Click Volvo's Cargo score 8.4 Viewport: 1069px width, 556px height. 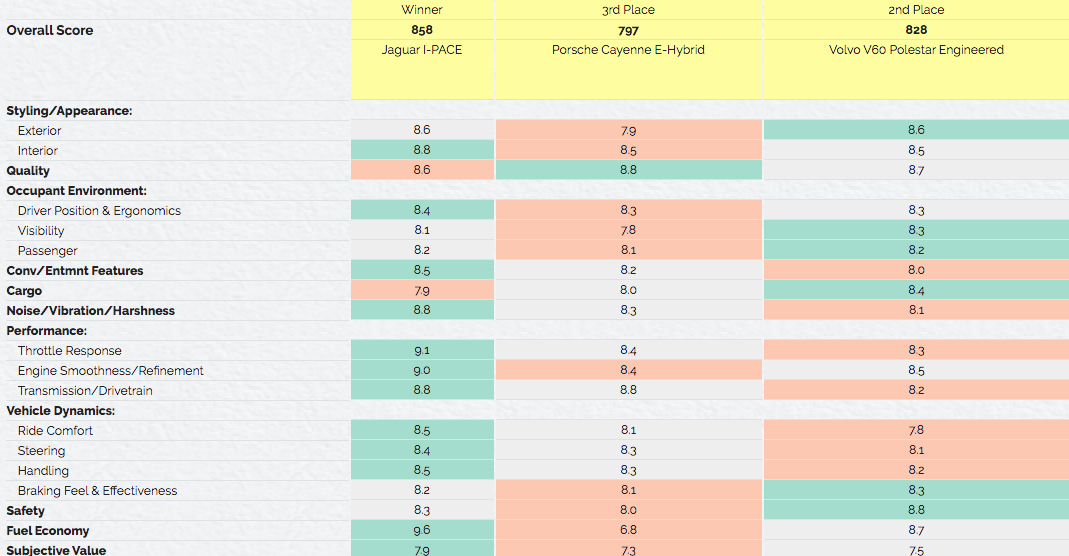916,291
